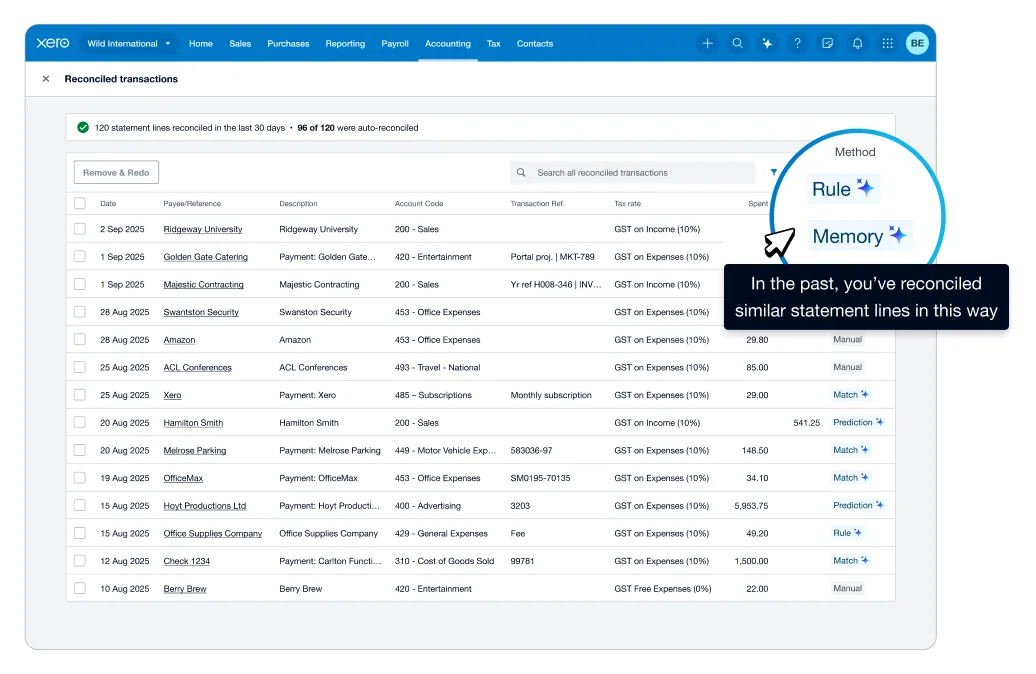Open the Wild International organisation dropdown
The height and width of the screenshot is (674, 1036).
click(129, 44)
